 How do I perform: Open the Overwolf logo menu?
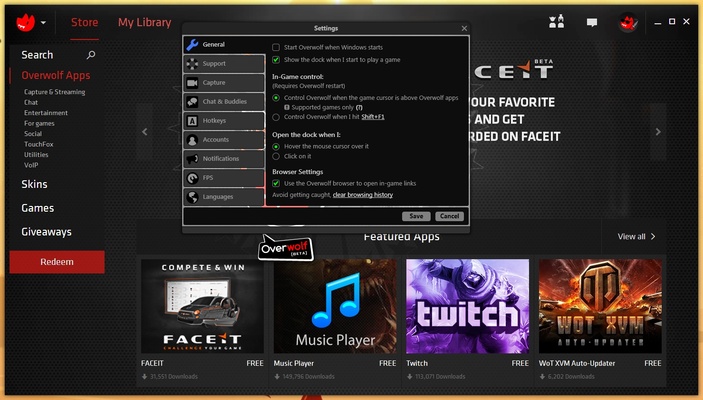pyautogui.click(x=26, y=22)
